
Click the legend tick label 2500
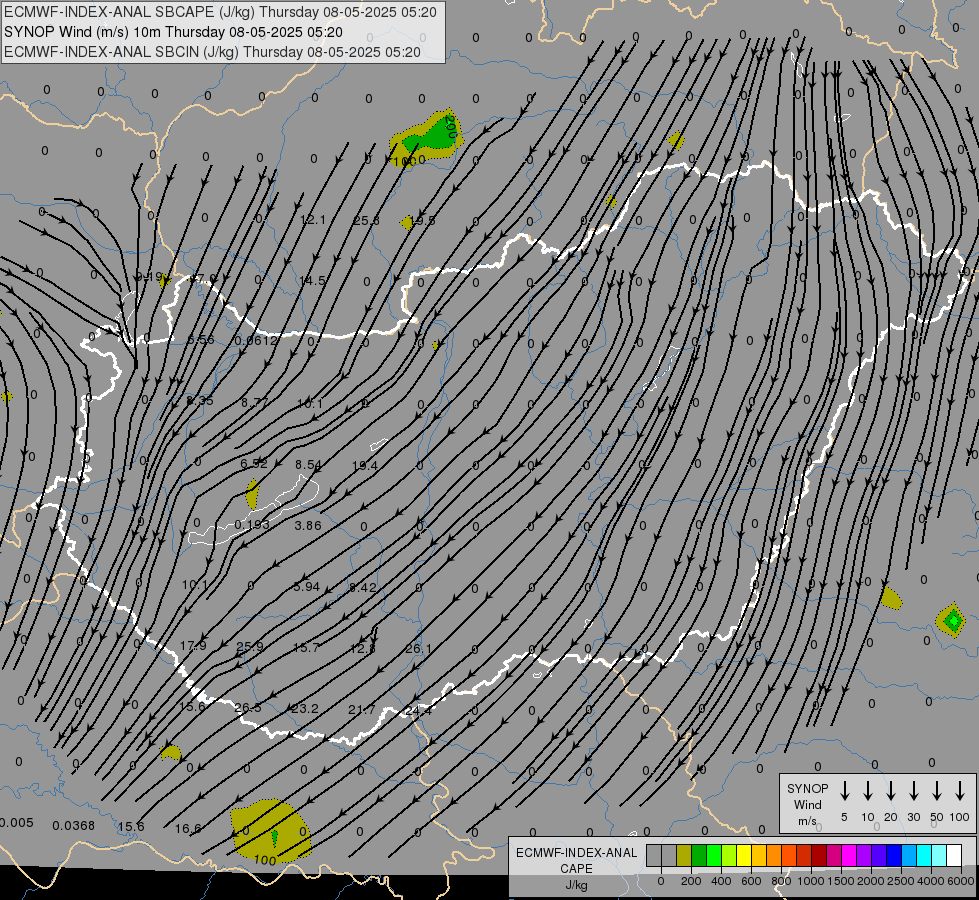click(900, 881)
